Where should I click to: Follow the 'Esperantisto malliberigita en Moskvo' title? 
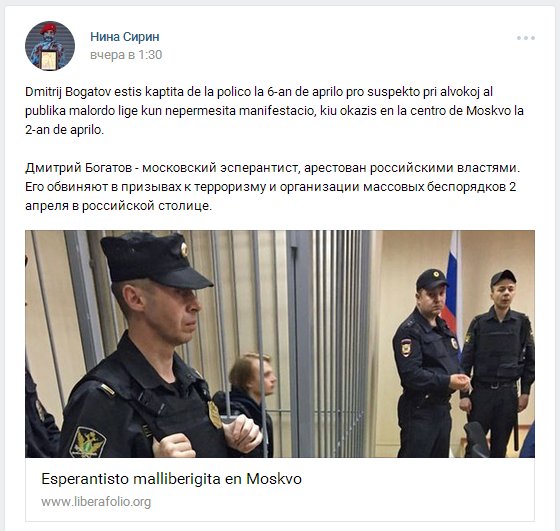tap(171, 479)
